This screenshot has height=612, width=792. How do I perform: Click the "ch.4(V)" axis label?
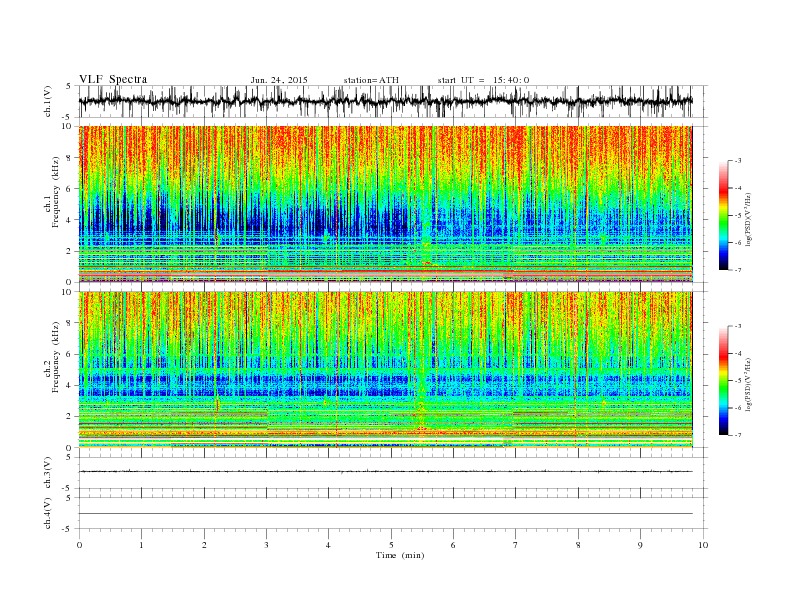[x=48, y=513]
